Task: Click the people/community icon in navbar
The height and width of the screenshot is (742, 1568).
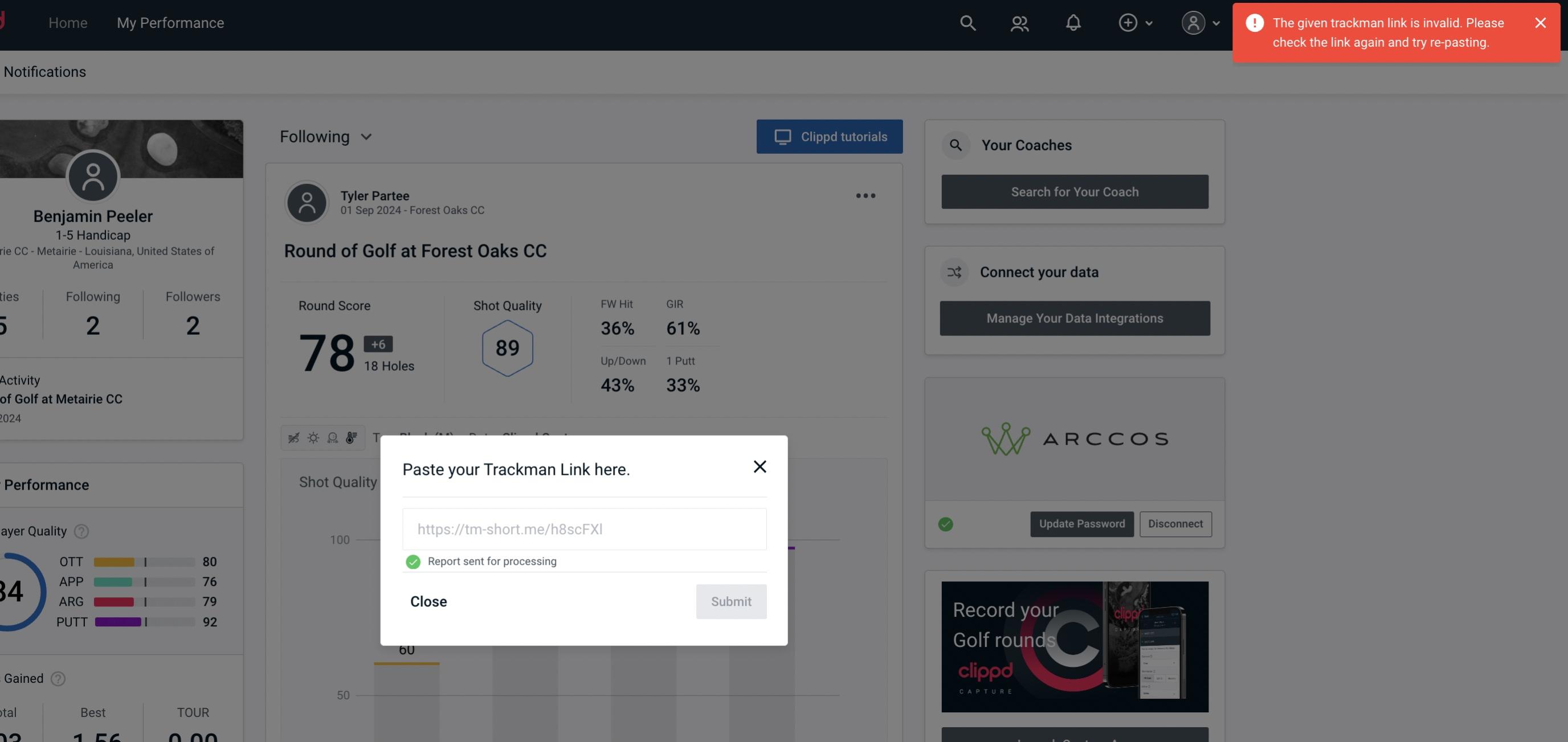Action: pos(1019,22)
